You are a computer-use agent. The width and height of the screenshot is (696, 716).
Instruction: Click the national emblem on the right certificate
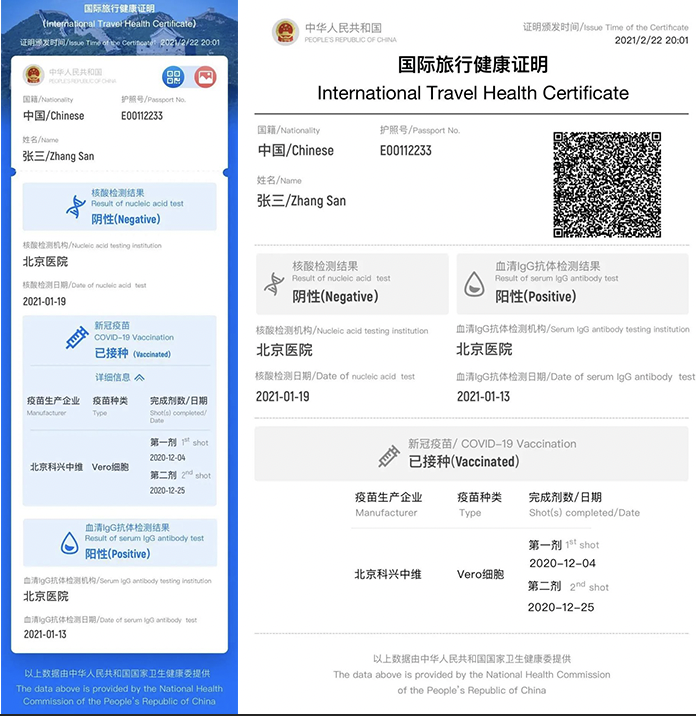[x=286, y=32]
